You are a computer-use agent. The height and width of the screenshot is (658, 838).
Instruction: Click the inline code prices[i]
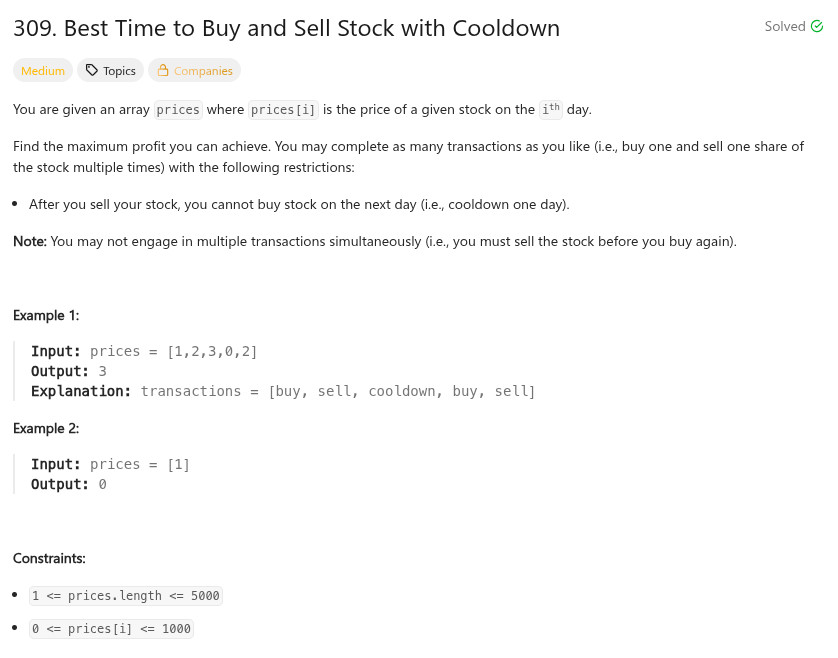(284, 110)
